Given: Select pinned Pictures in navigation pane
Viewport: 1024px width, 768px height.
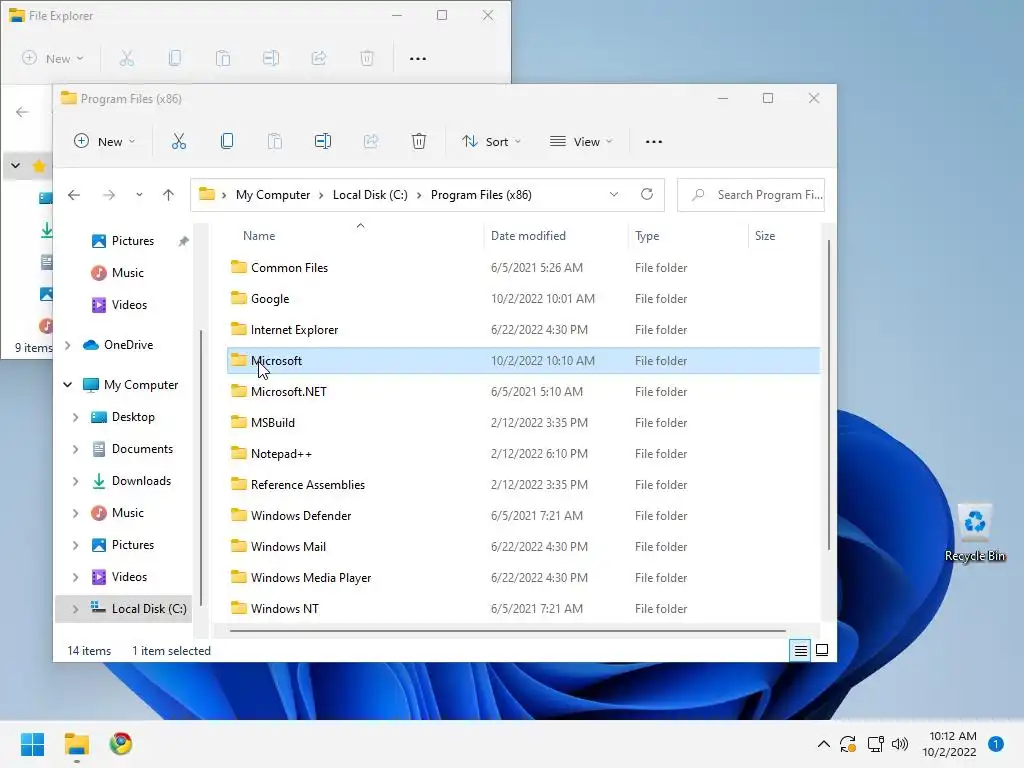Looking at the screenshot, I should (x=133, y=241).
